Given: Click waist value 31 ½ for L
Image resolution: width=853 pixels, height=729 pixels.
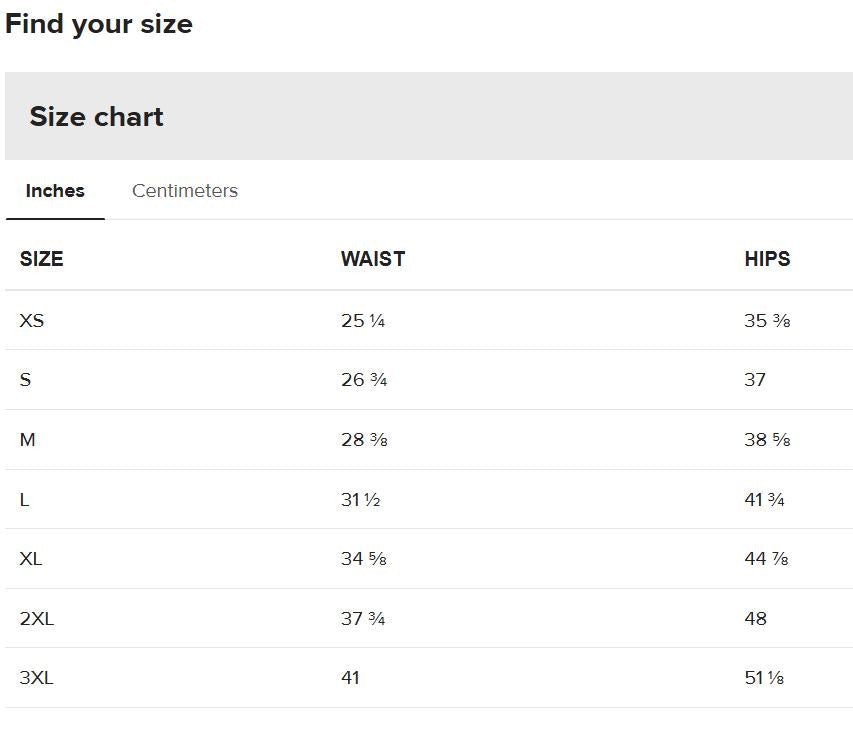Looking at the screenshot, I should [x=361, y=499].
